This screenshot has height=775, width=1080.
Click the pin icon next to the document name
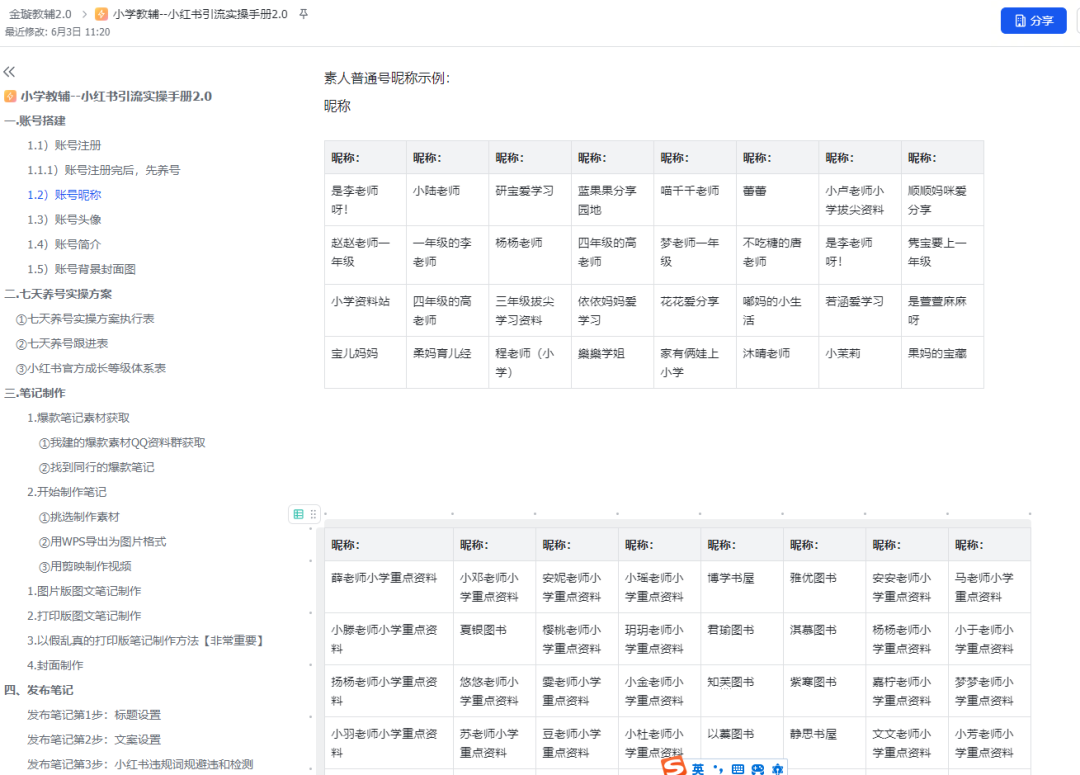(x=305, y=15)
